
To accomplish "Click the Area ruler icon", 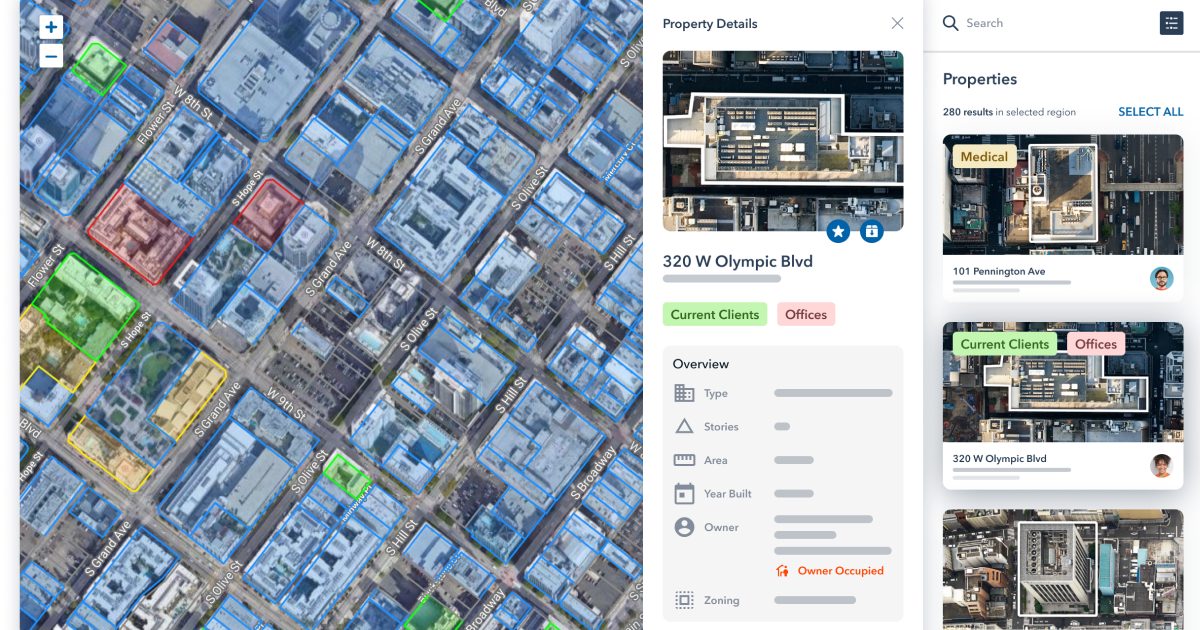I will tap(684, 460).
